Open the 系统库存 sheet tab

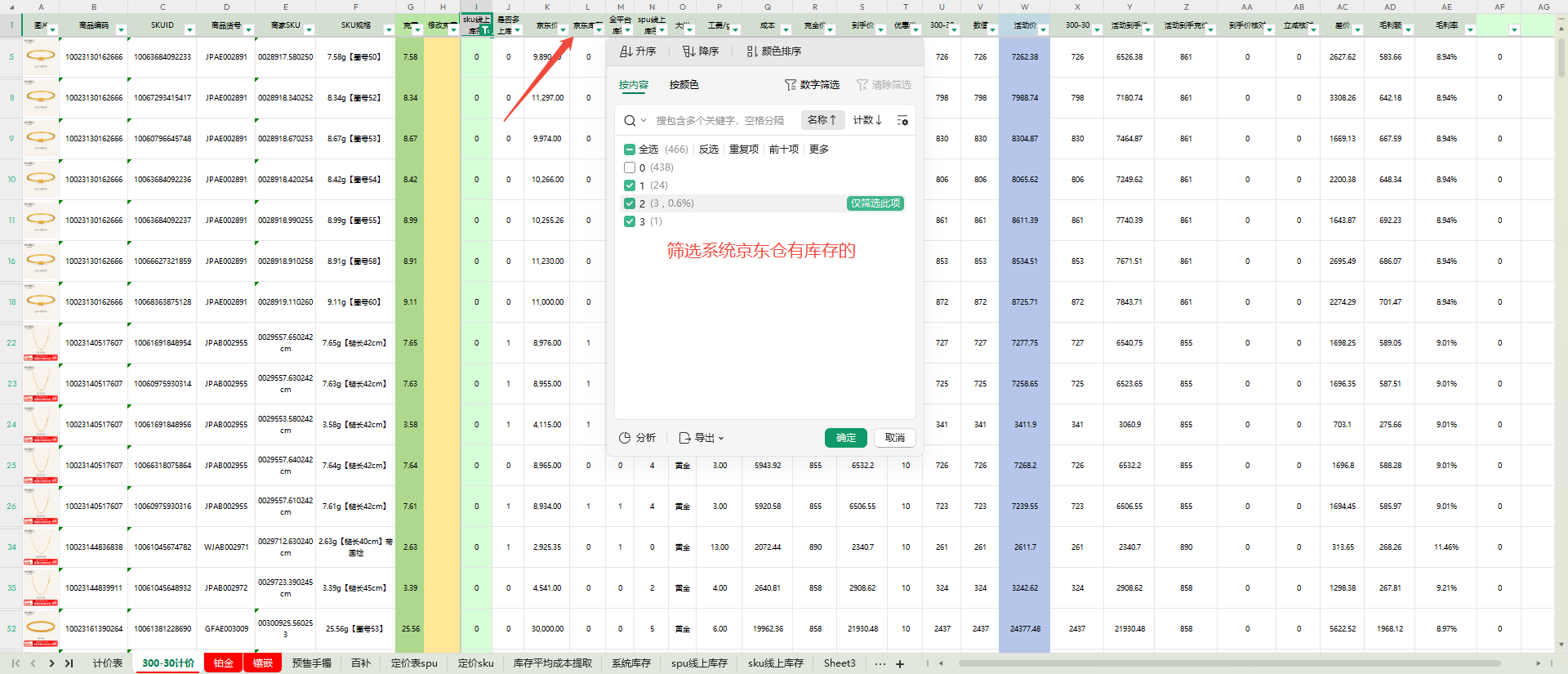pos(630,663)
